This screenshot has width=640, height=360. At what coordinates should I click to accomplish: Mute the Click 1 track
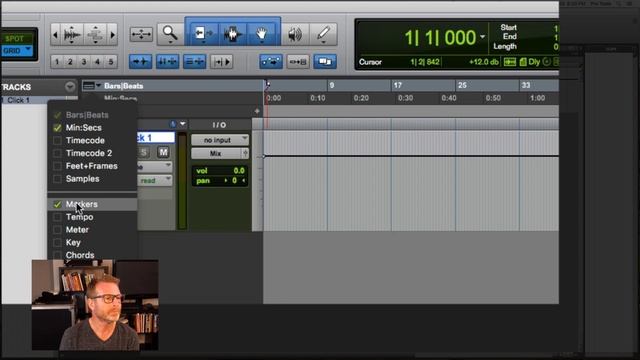(163, 152)
